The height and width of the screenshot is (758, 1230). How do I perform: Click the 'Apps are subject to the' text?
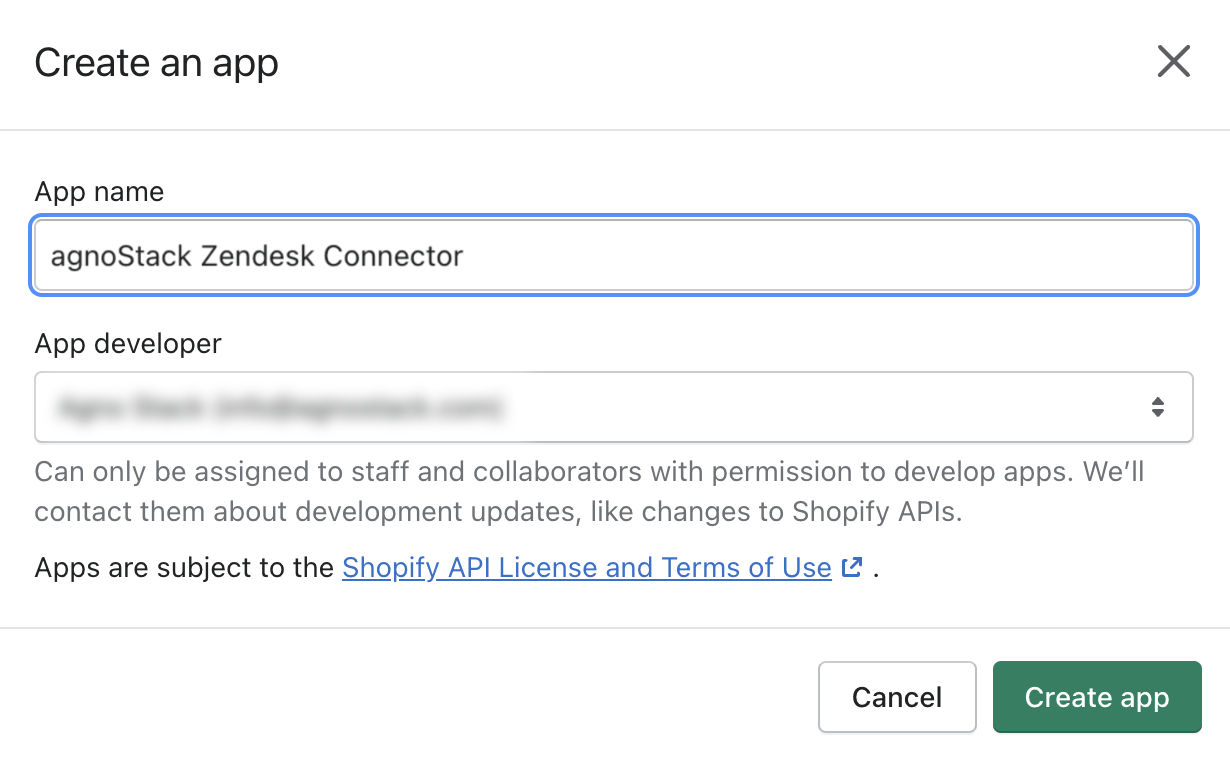click(184, 568)
